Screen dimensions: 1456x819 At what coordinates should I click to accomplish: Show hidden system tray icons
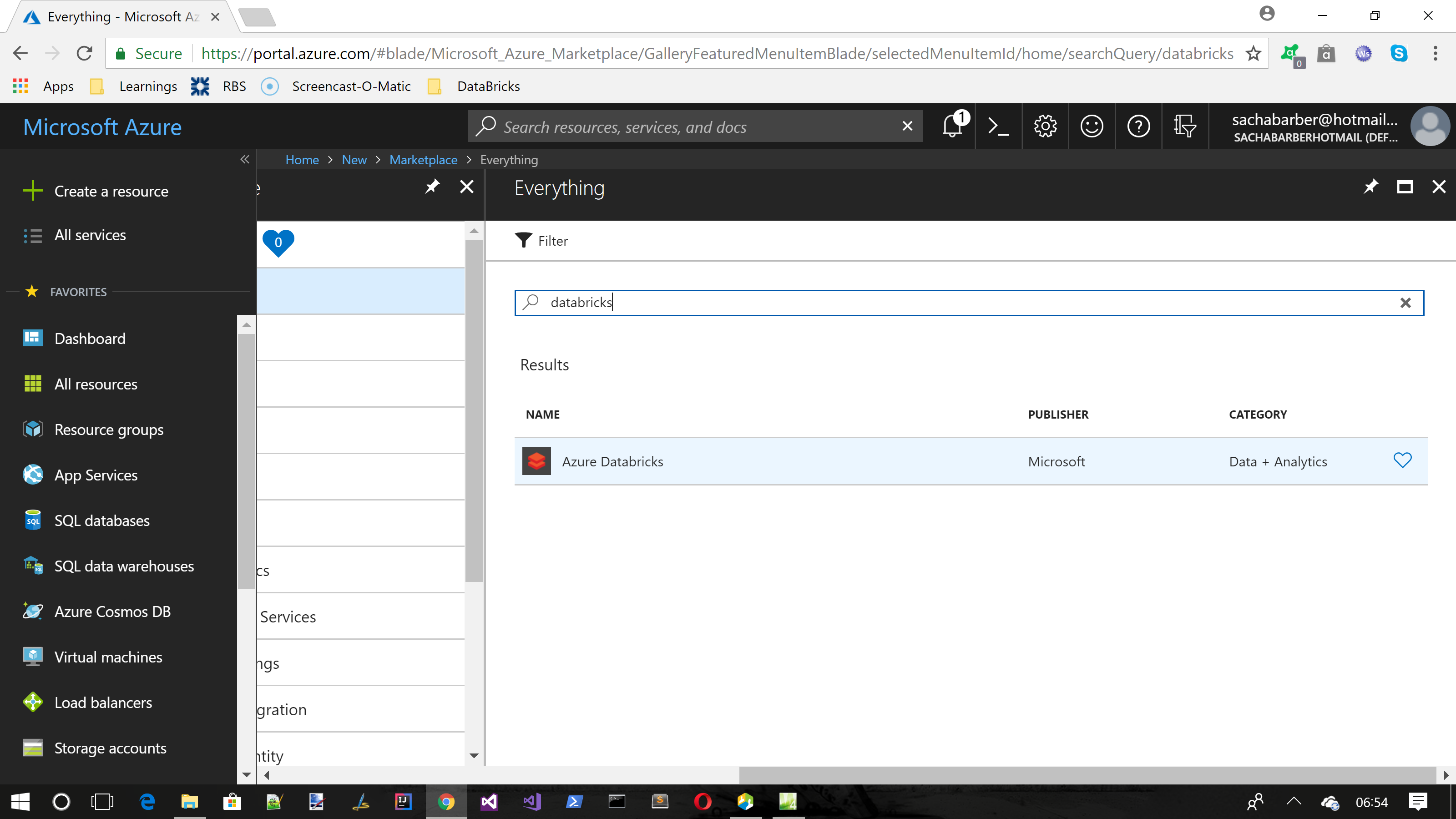1294,801
